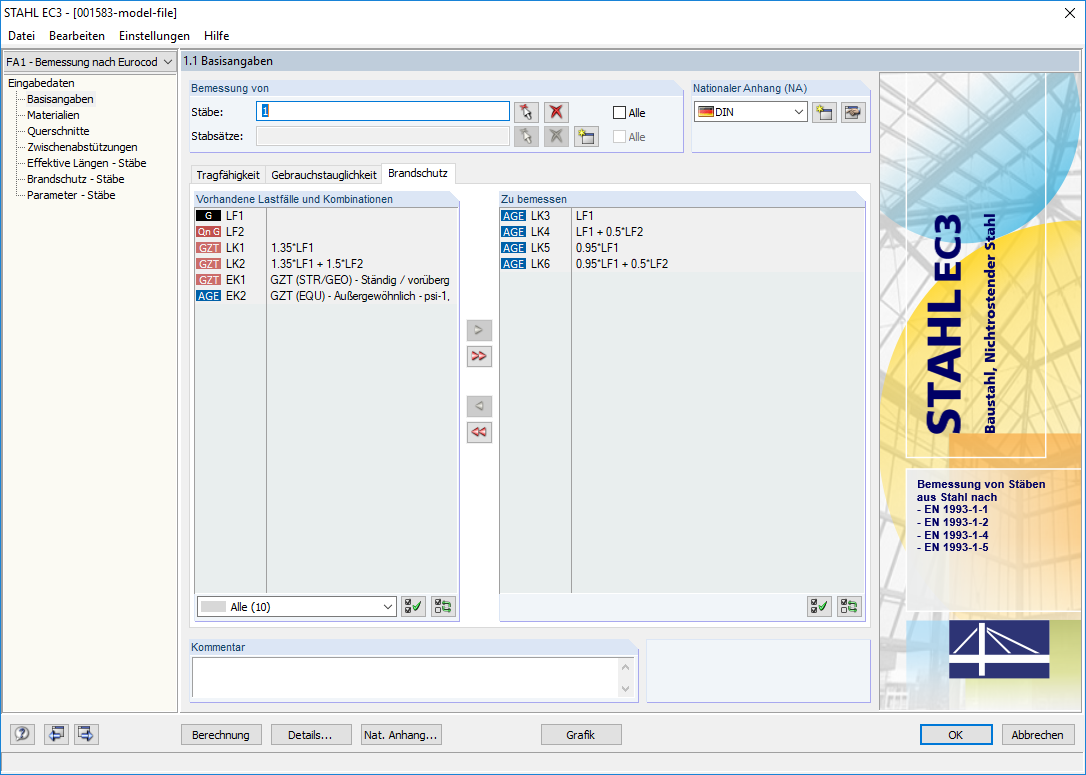Viewport: 1086px width, 775px height.
Task: Select the Brandschutz tab
Action: click(x=418, y=173)
